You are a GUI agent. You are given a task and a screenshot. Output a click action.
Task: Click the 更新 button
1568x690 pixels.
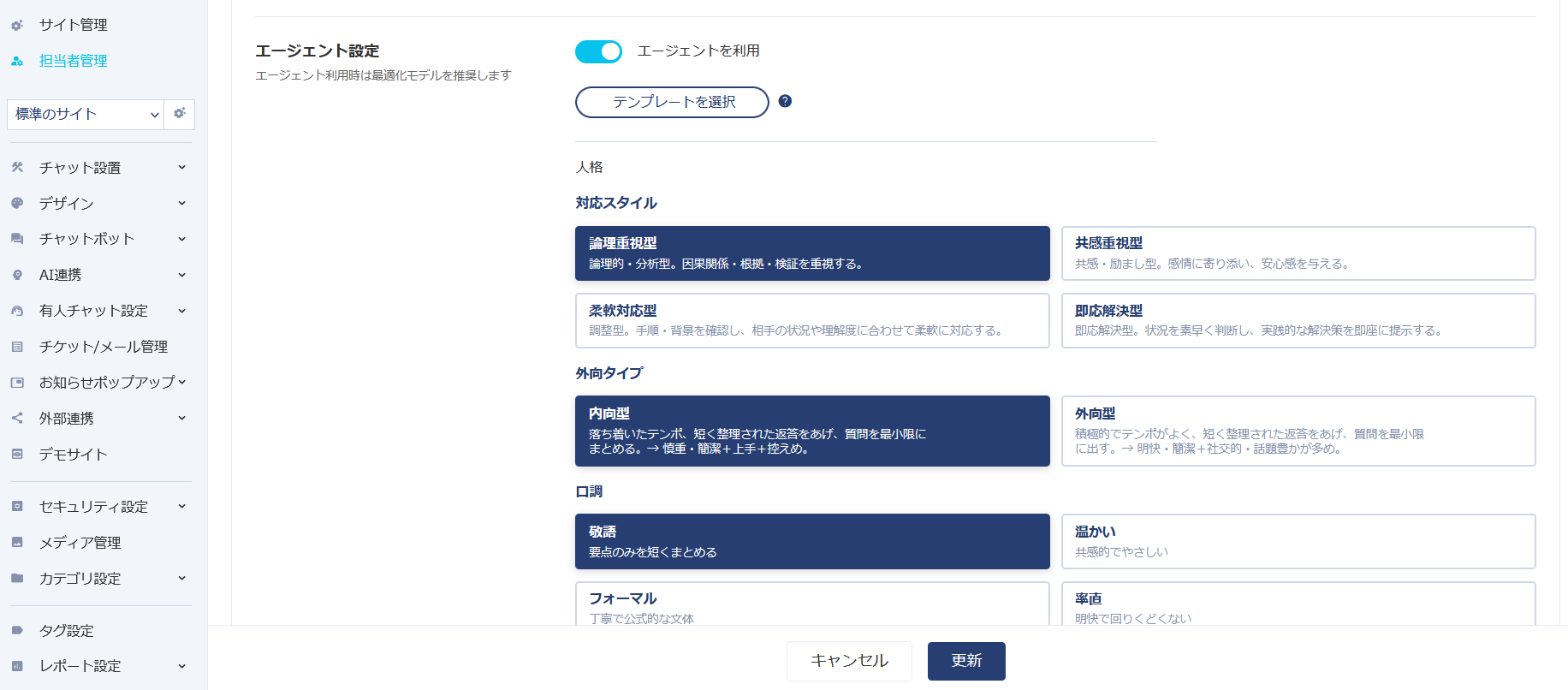click(x=965, y=661)
